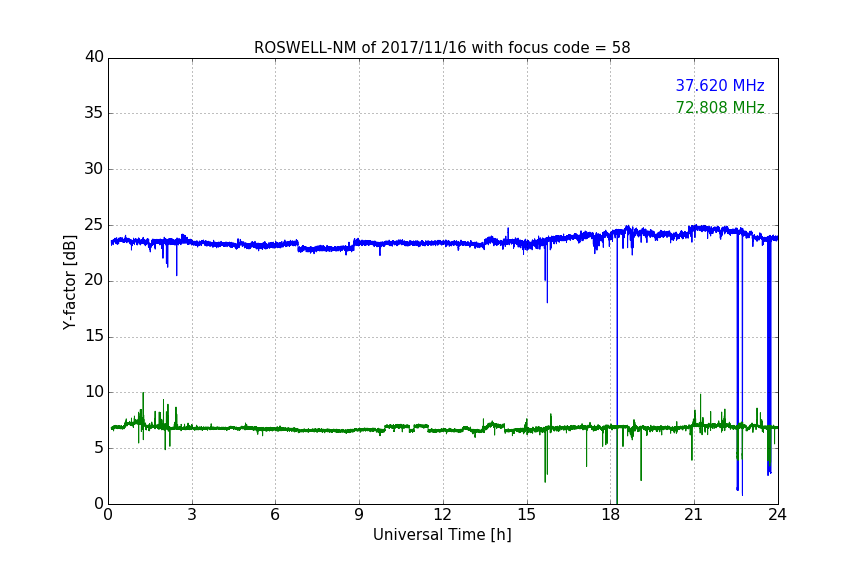Click y-axis tick label 10
Image resolution: width=864 pixels, height=576 pixels.
94,392
